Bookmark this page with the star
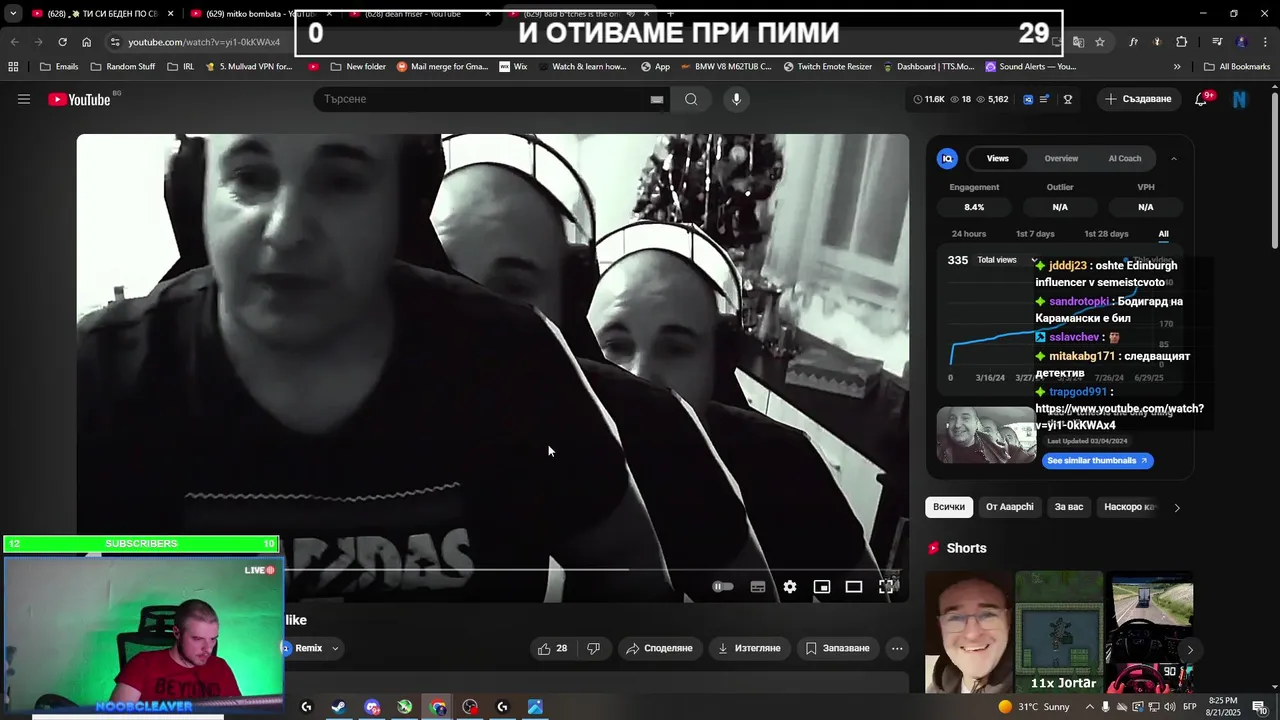Viewport: 1280px width, 720px height. (1100, 42)
